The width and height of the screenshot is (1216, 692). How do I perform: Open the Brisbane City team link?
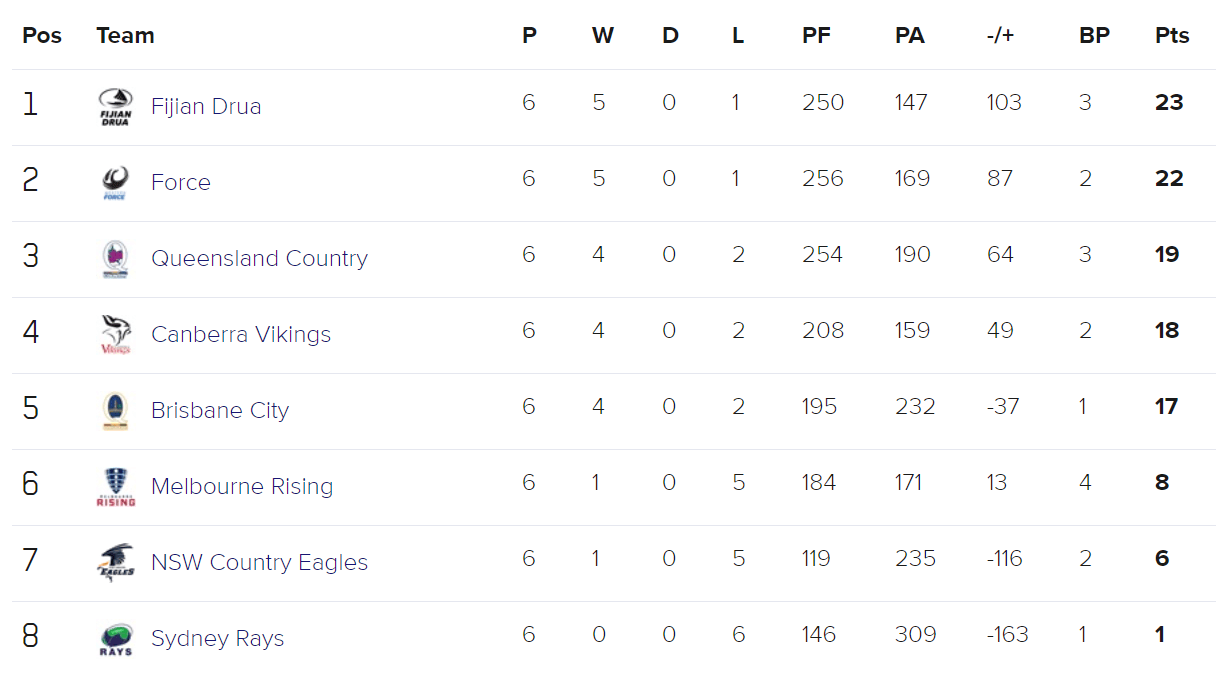pyautogui.click(x=220, y=411)
